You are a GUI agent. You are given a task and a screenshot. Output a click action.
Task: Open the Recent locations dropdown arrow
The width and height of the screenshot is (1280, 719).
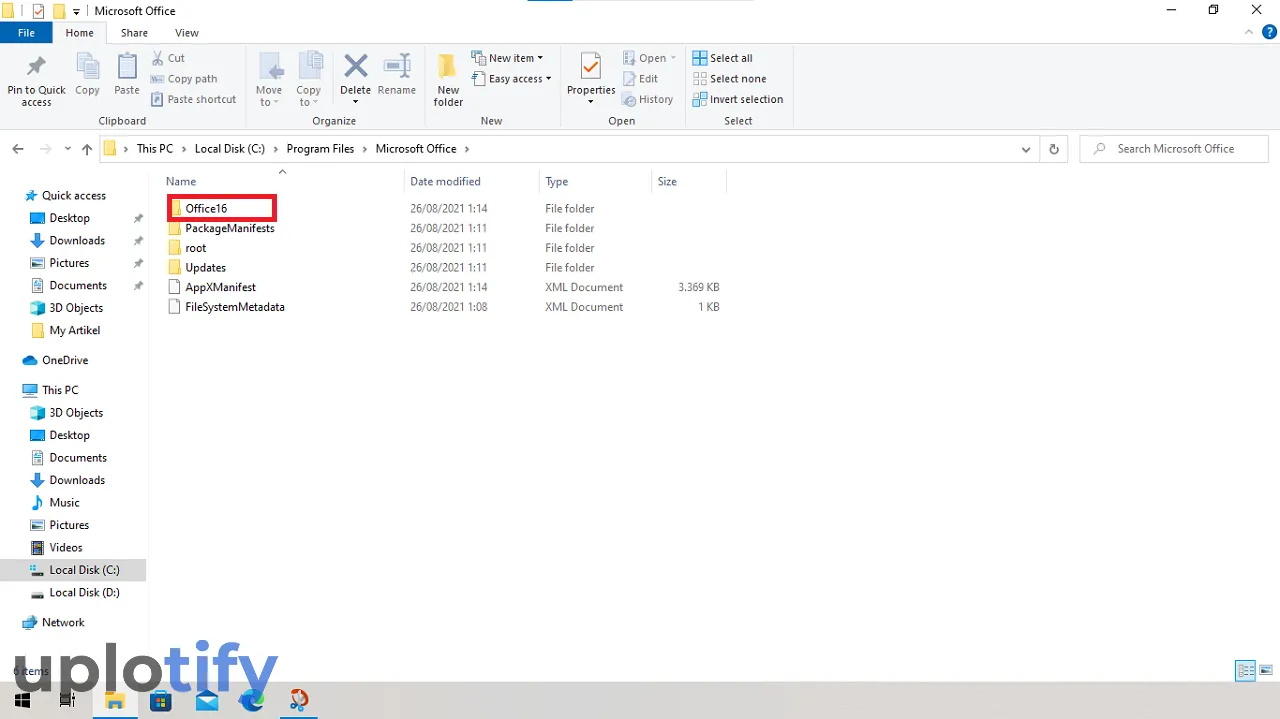(68, 149)
